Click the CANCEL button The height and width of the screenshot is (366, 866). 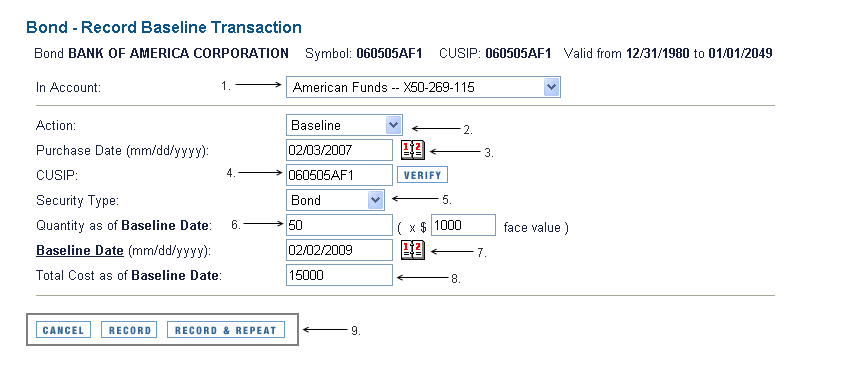(x=64, y=330)
